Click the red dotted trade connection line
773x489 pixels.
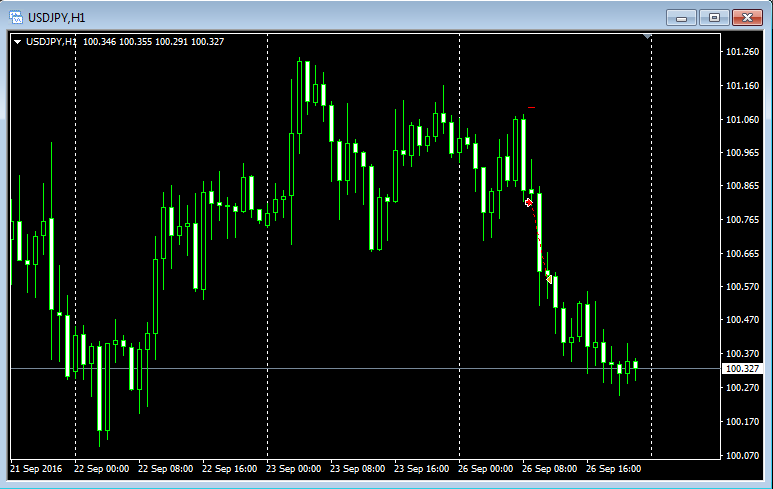(x=539, y=241)
